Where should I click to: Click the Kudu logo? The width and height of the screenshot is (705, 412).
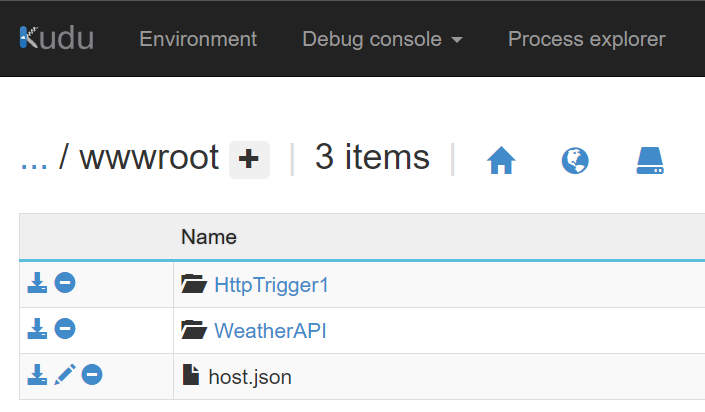pos(56,39)
